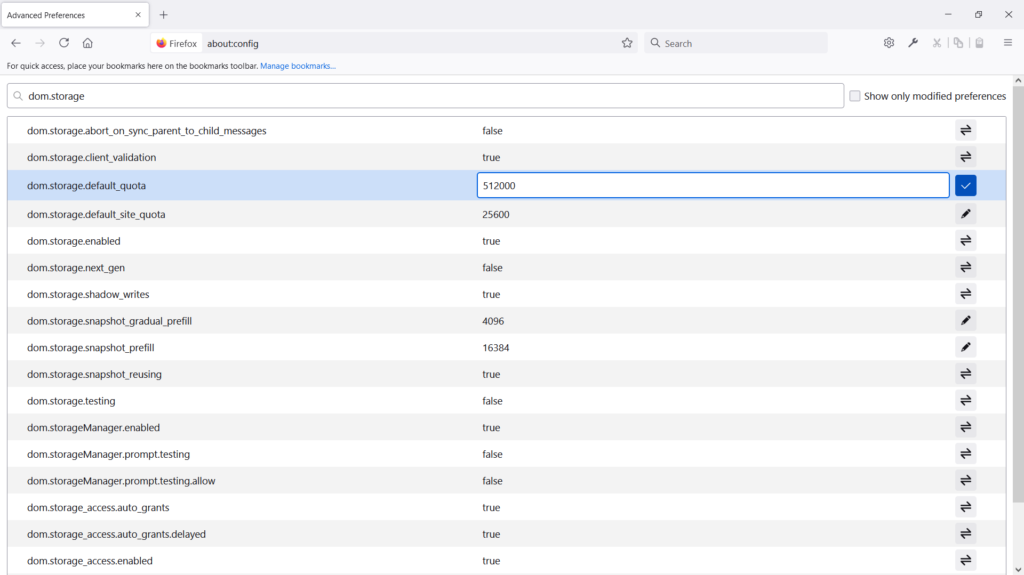The width and height of the screenshot is (1024, 575).
Task: Enable Show only modified preferences checkbox
Action: pos(855,96)
